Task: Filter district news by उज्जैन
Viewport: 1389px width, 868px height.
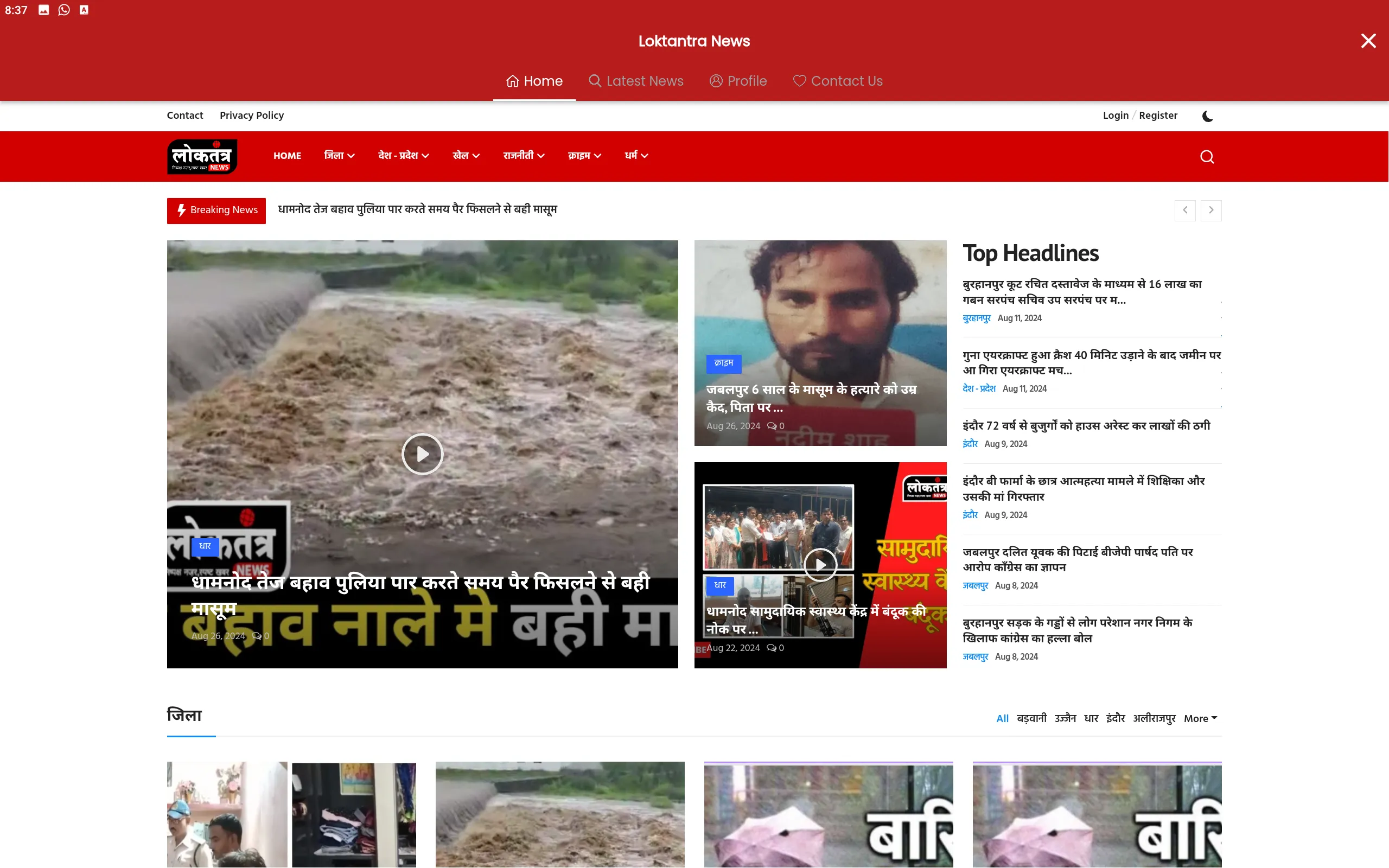Action: (1065, 718)
